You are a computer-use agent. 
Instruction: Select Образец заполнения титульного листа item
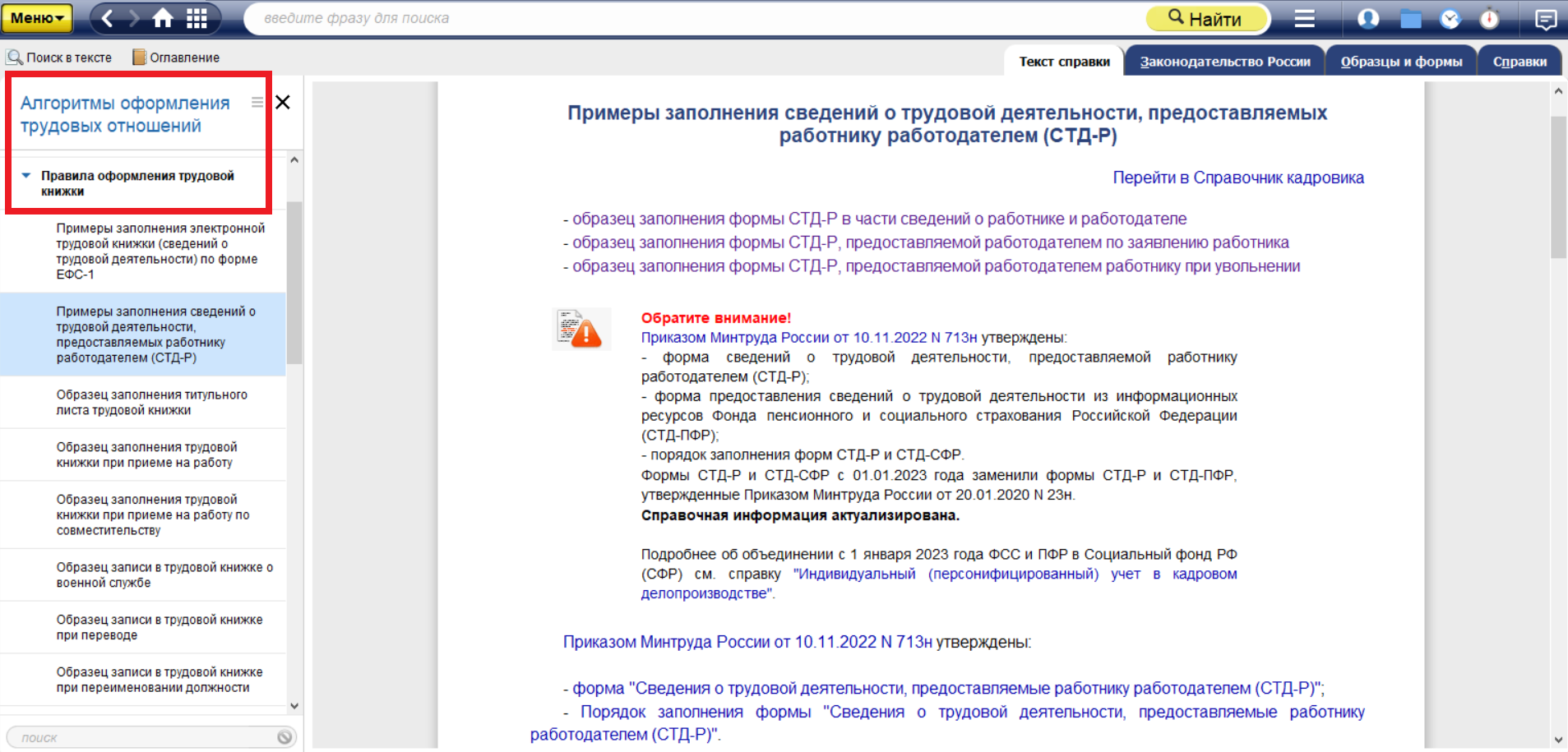143,403
